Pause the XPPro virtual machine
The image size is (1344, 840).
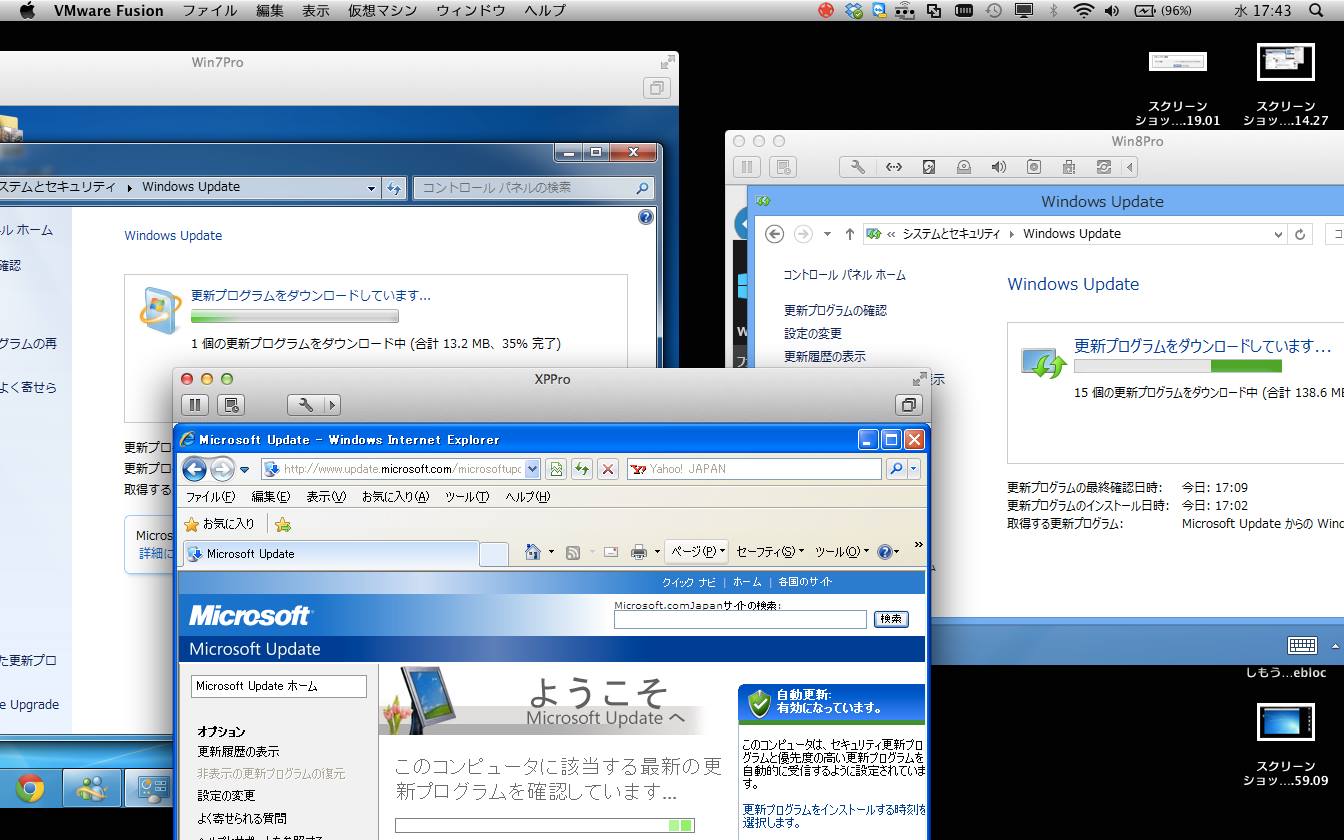pyautogui.click(x=195, y=405)
